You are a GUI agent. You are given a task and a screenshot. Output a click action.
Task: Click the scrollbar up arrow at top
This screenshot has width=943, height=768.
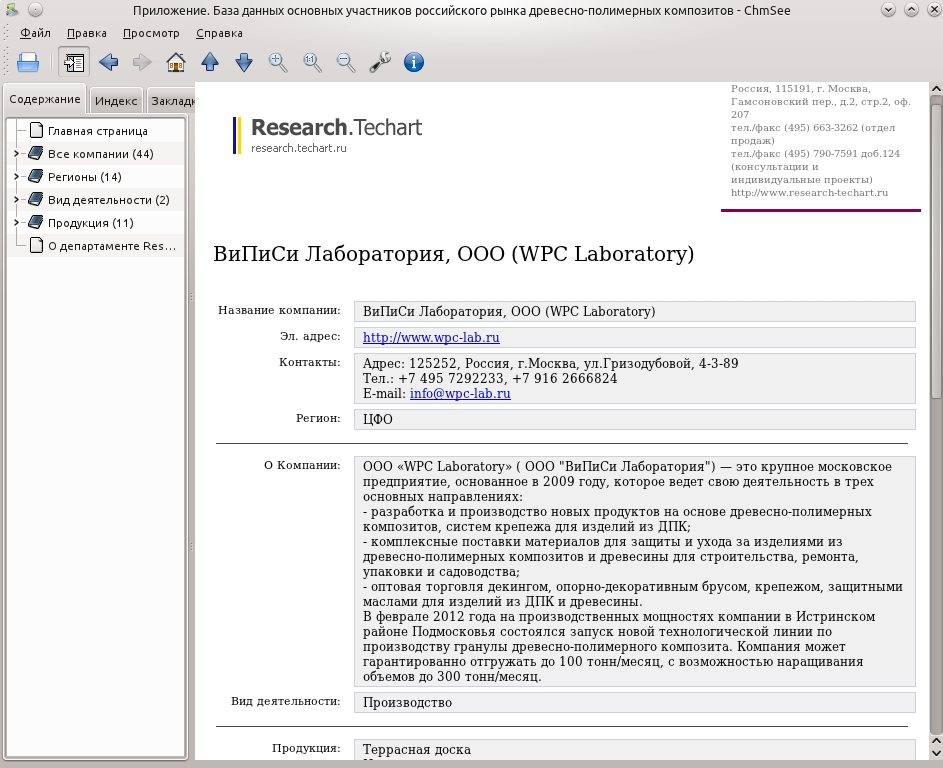[936, 89]
